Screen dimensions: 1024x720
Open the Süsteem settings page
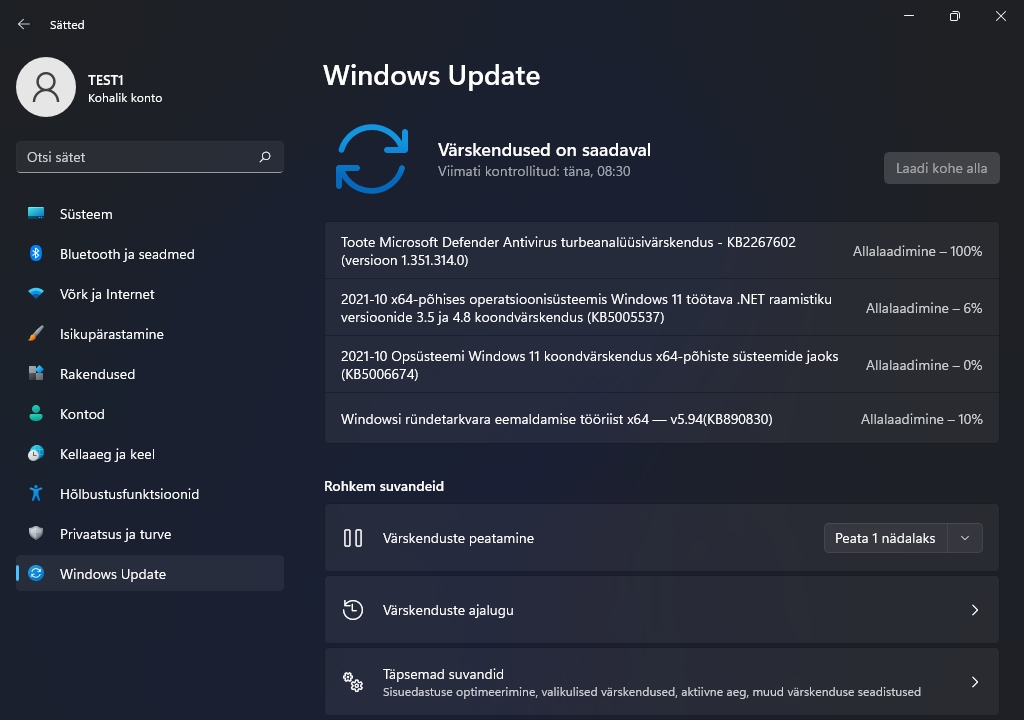(150, 214)
